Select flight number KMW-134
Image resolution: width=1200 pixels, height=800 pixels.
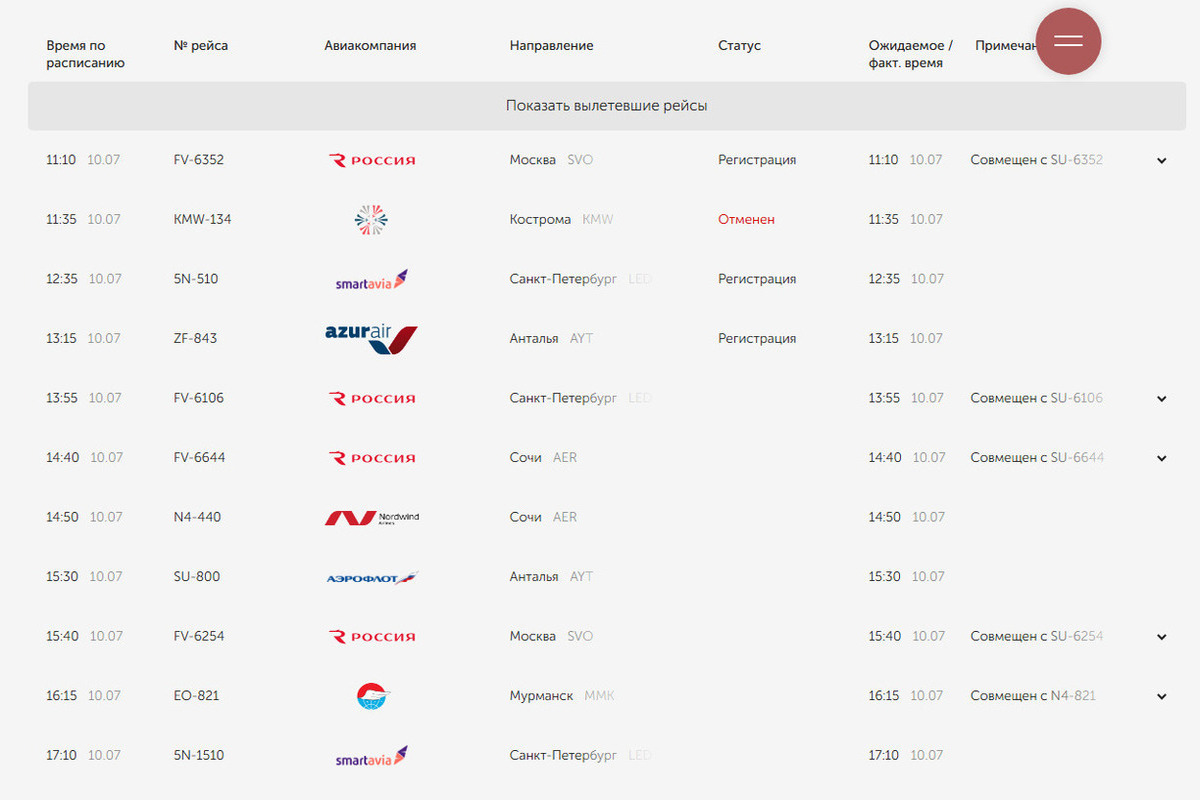tap(202, 219)
